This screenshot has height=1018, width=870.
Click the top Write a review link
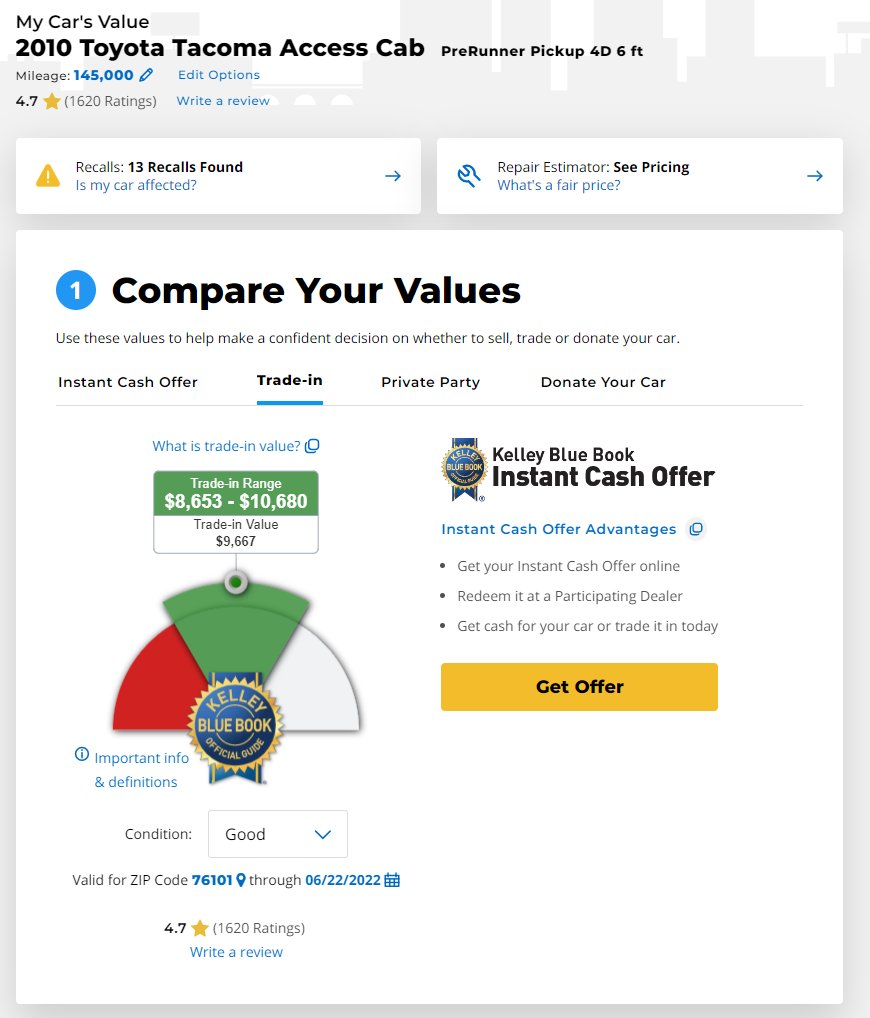(x=223, y=101)
